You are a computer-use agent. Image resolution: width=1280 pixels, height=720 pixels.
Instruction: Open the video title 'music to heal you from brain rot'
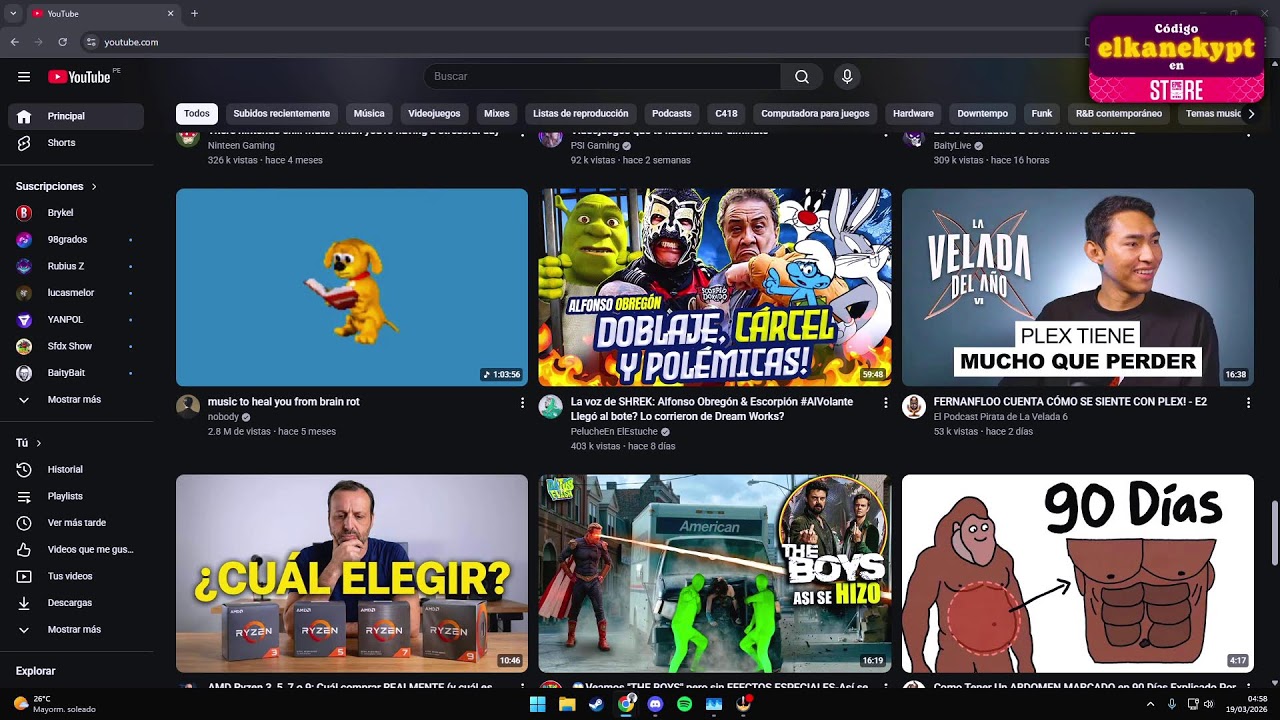[x=284, y=402]
